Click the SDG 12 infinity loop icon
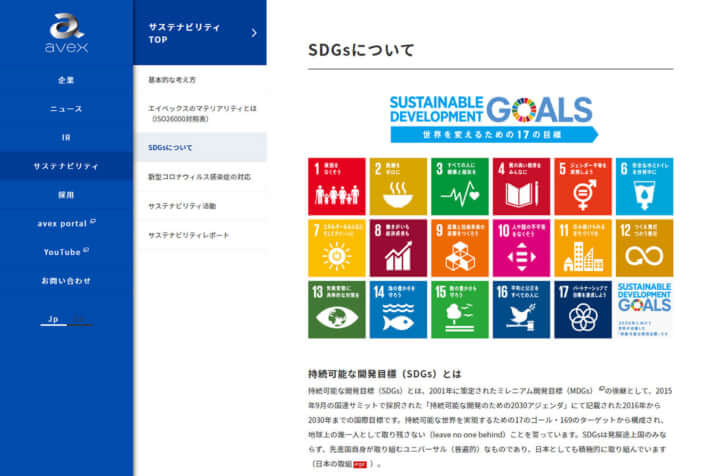Screen dimensions: 714x476 [644, 248]
